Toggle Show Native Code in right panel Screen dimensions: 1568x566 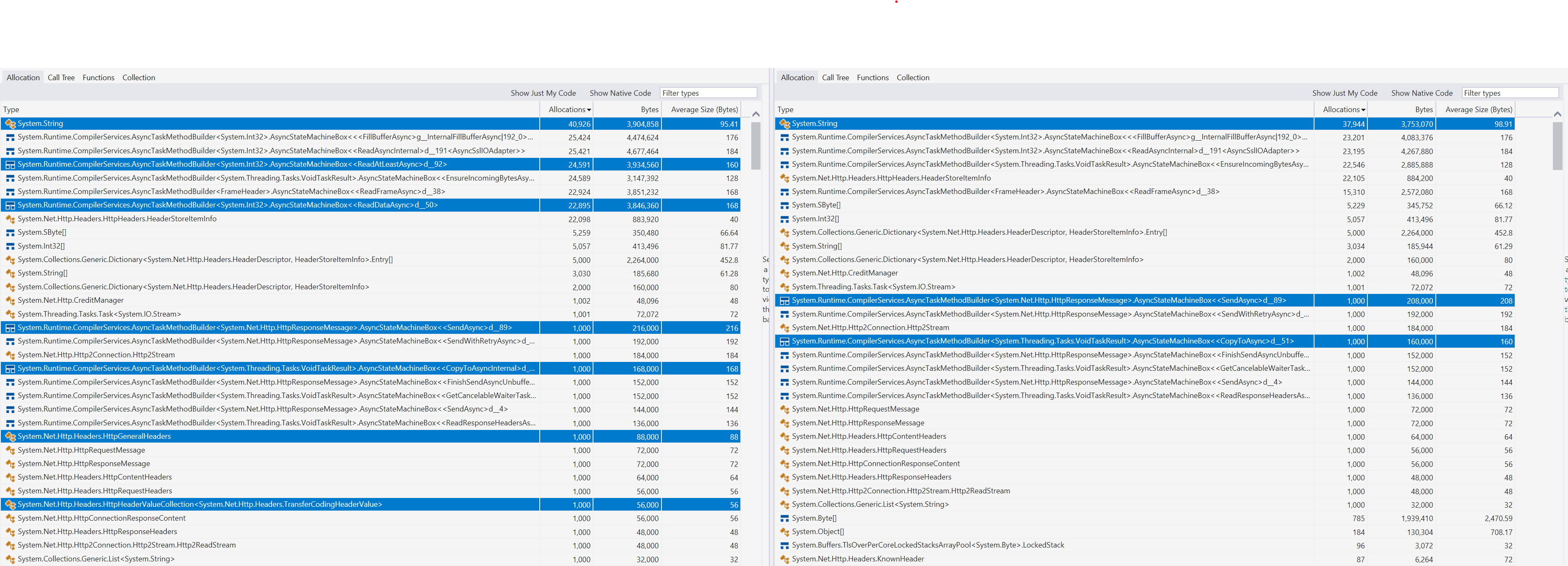click(1421, 93)
